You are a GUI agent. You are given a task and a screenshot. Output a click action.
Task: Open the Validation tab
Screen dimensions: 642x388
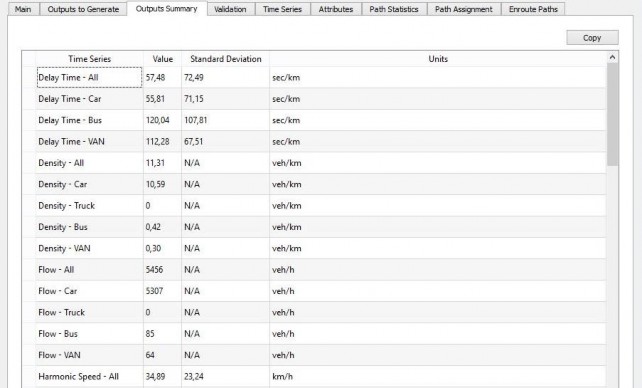coord(231,9)
